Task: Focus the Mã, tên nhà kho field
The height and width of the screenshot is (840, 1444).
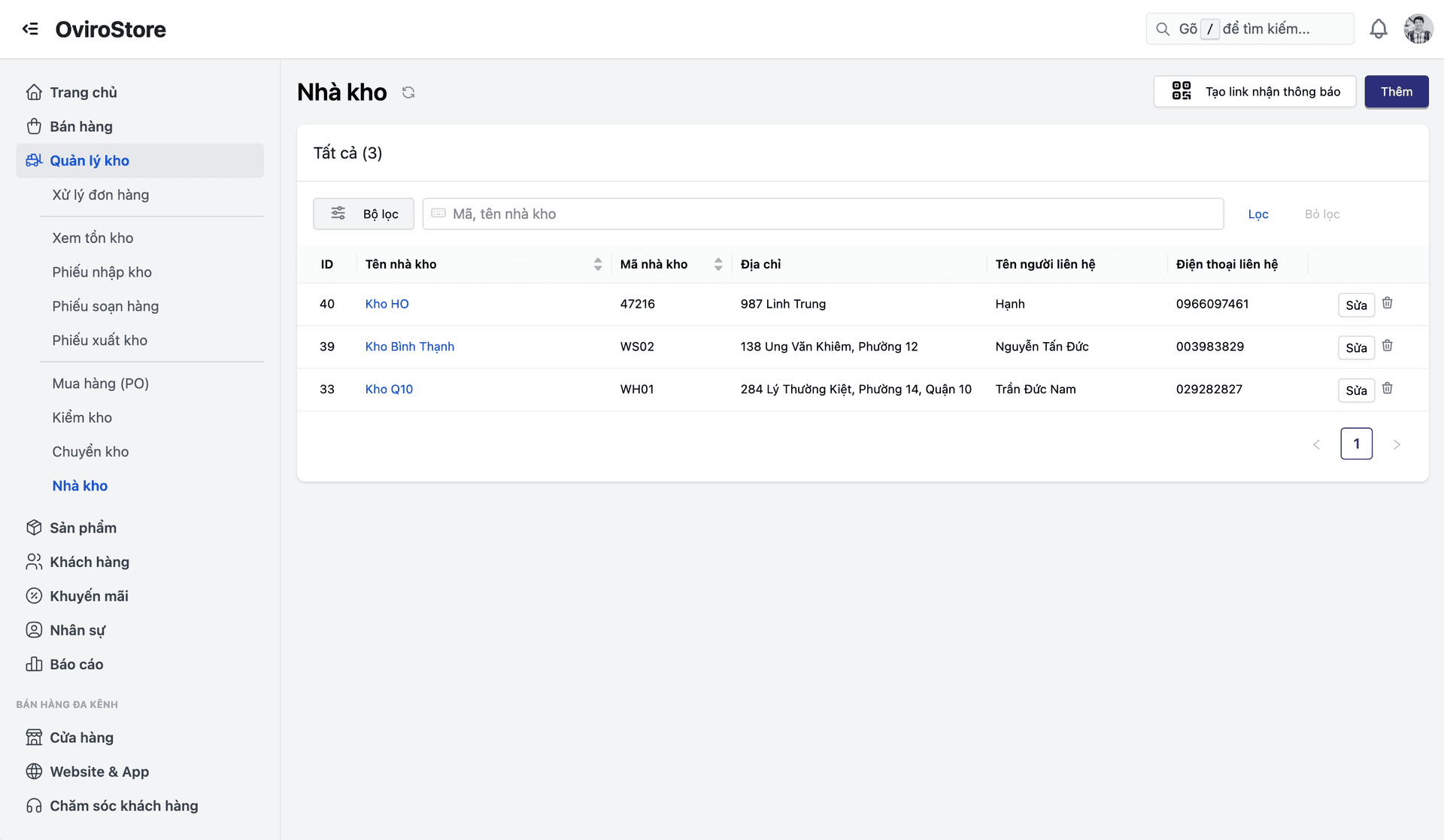Action: point(823,214)
